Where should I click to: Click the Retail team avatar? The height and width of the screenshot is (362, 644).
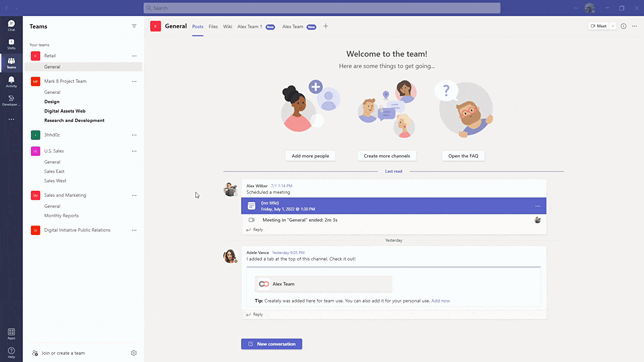[35, 55]
